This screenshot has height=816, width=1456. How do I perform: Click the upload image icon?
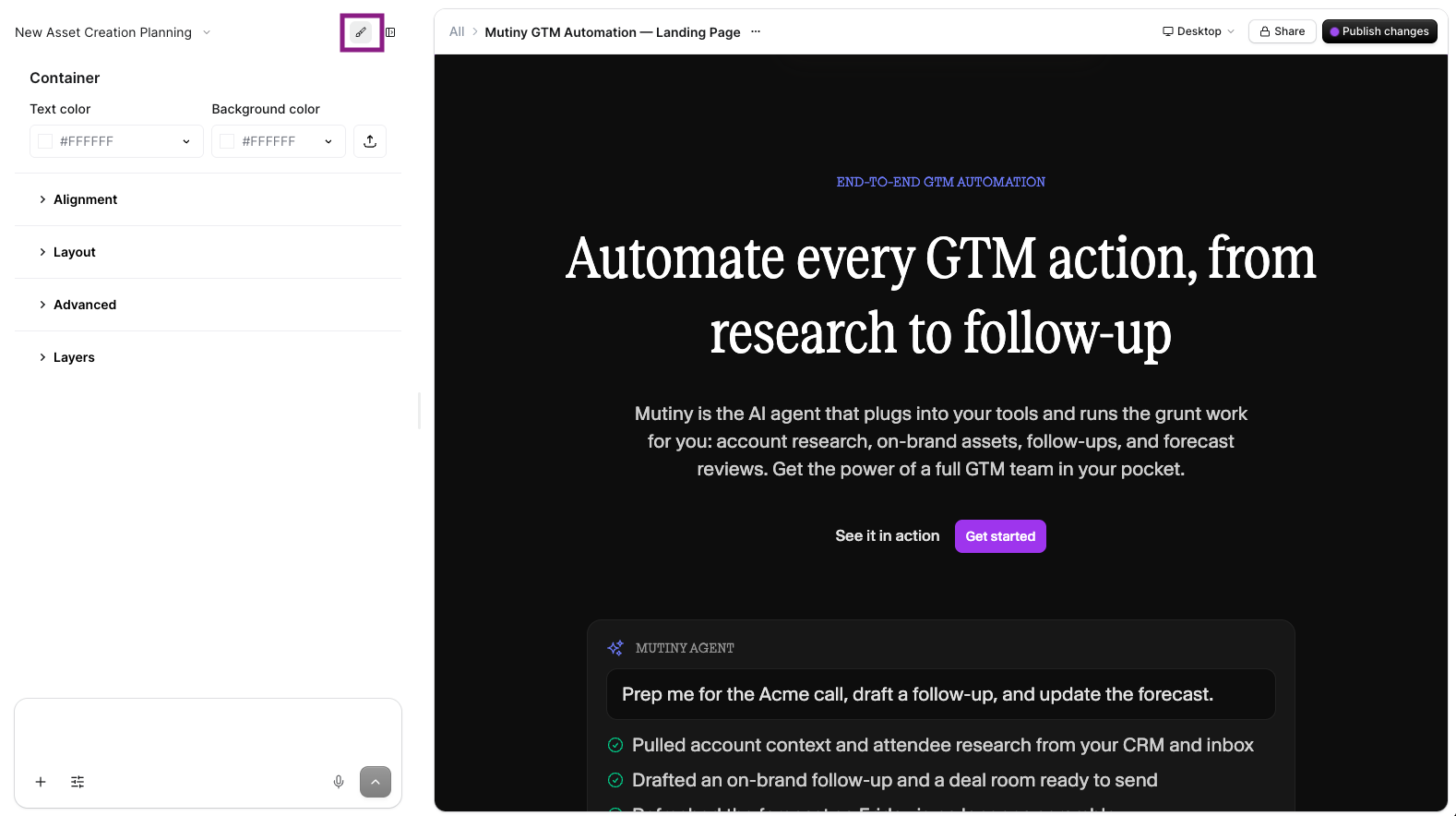pos(370,141)
